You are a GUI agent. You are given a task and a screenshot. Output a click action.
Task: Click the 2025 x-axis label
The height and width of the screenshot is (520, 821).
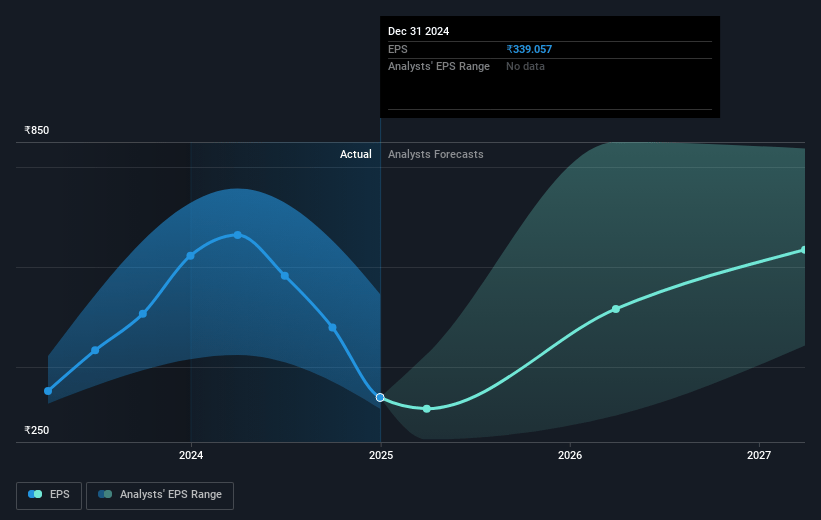pyautogui.click(x=381, y=455)
